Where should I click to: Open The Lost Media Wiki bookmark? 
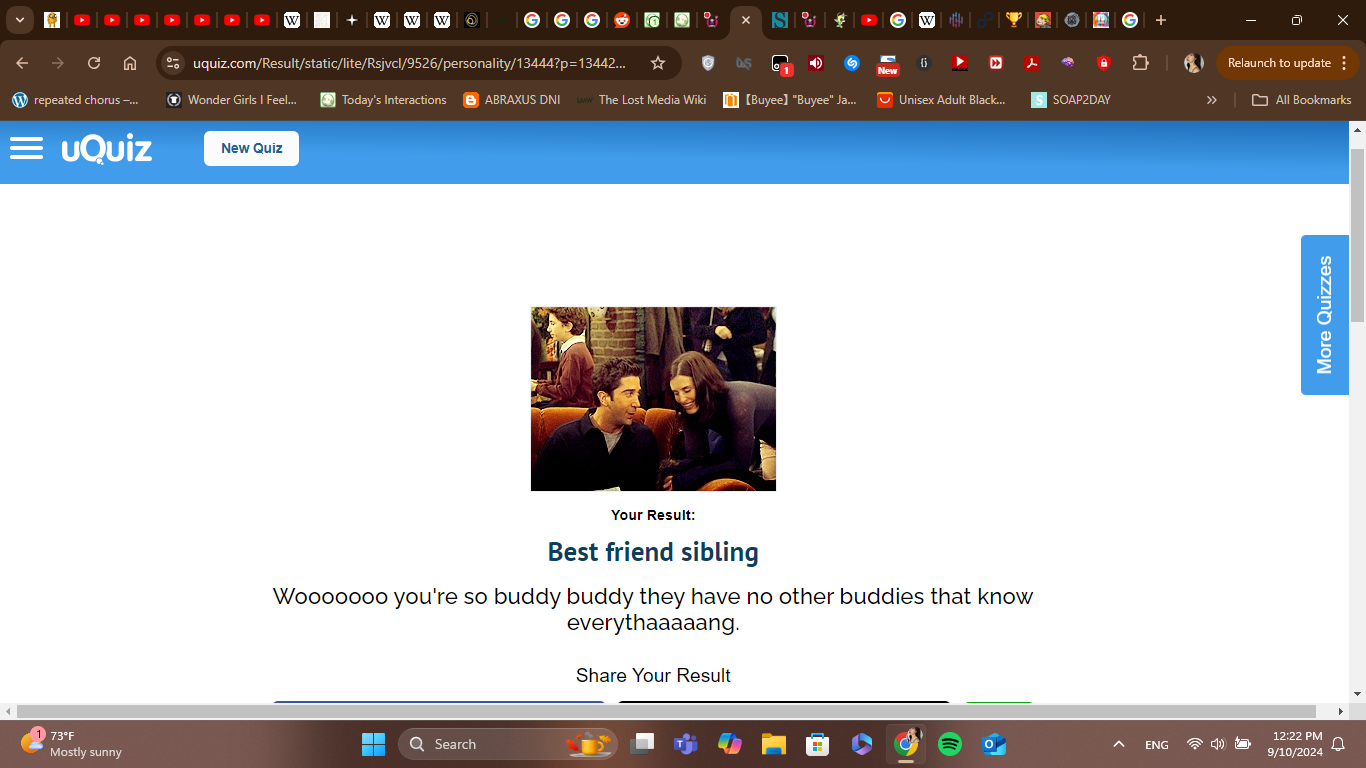click(x=641, y=100)
